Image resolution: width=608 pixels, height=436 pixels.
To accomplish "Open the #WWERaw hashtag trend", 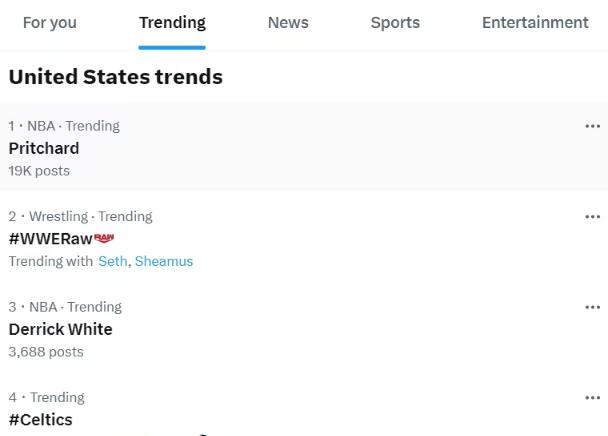I will coord(50,238).
